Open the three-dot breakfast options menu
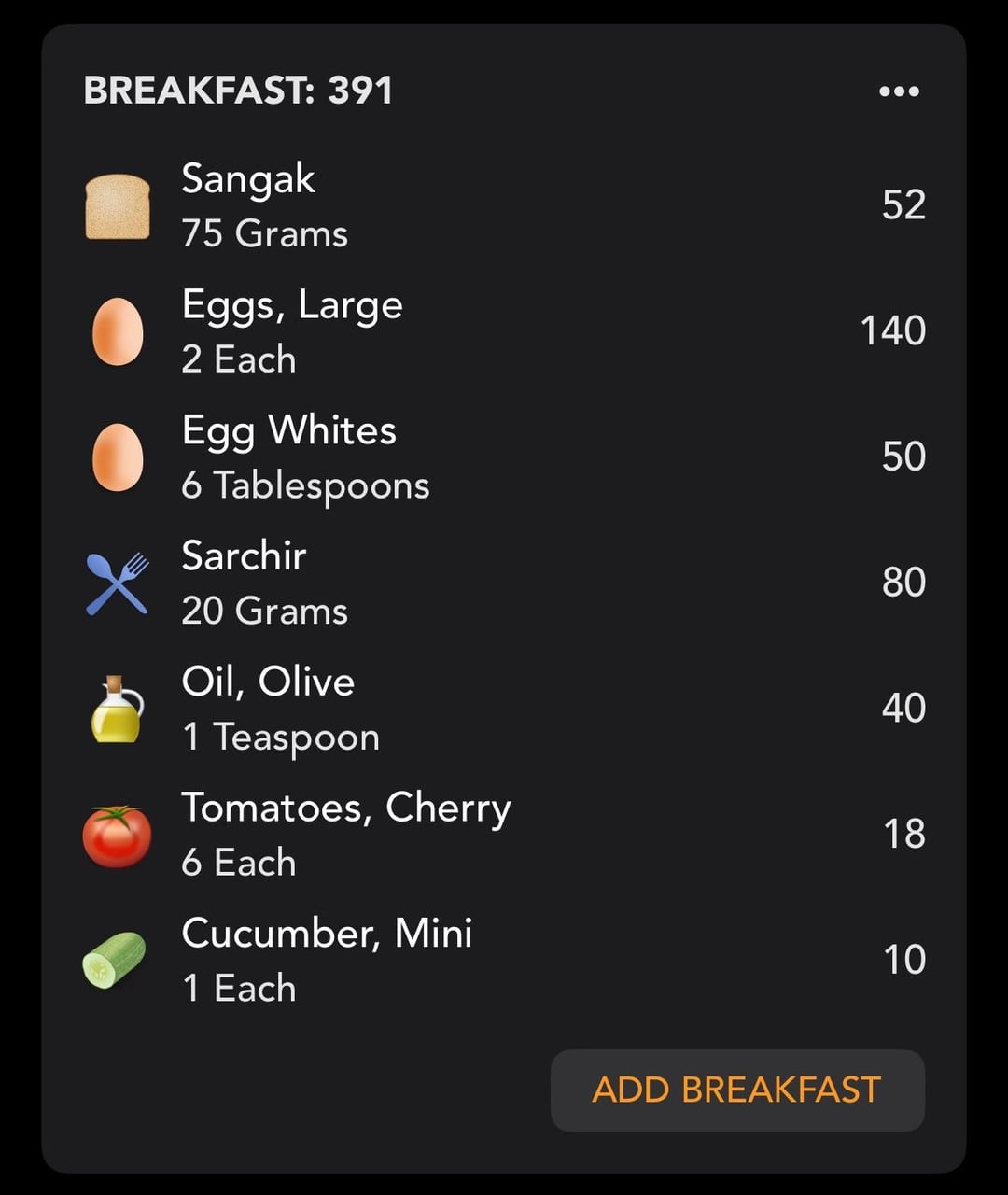This screenshot has width=1008, height=1195. pos(899,91)
